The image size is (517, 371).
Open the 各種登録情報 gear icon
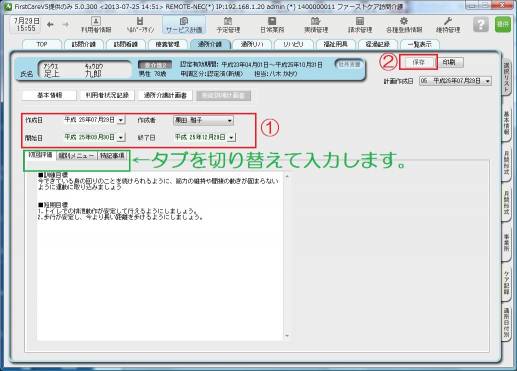(x=404, y=25)
